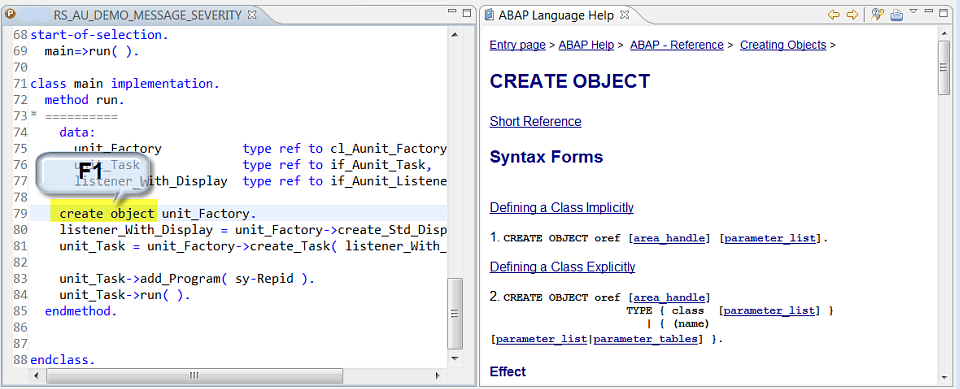Open Defining a Class Explicitly link

coord(563,267)
